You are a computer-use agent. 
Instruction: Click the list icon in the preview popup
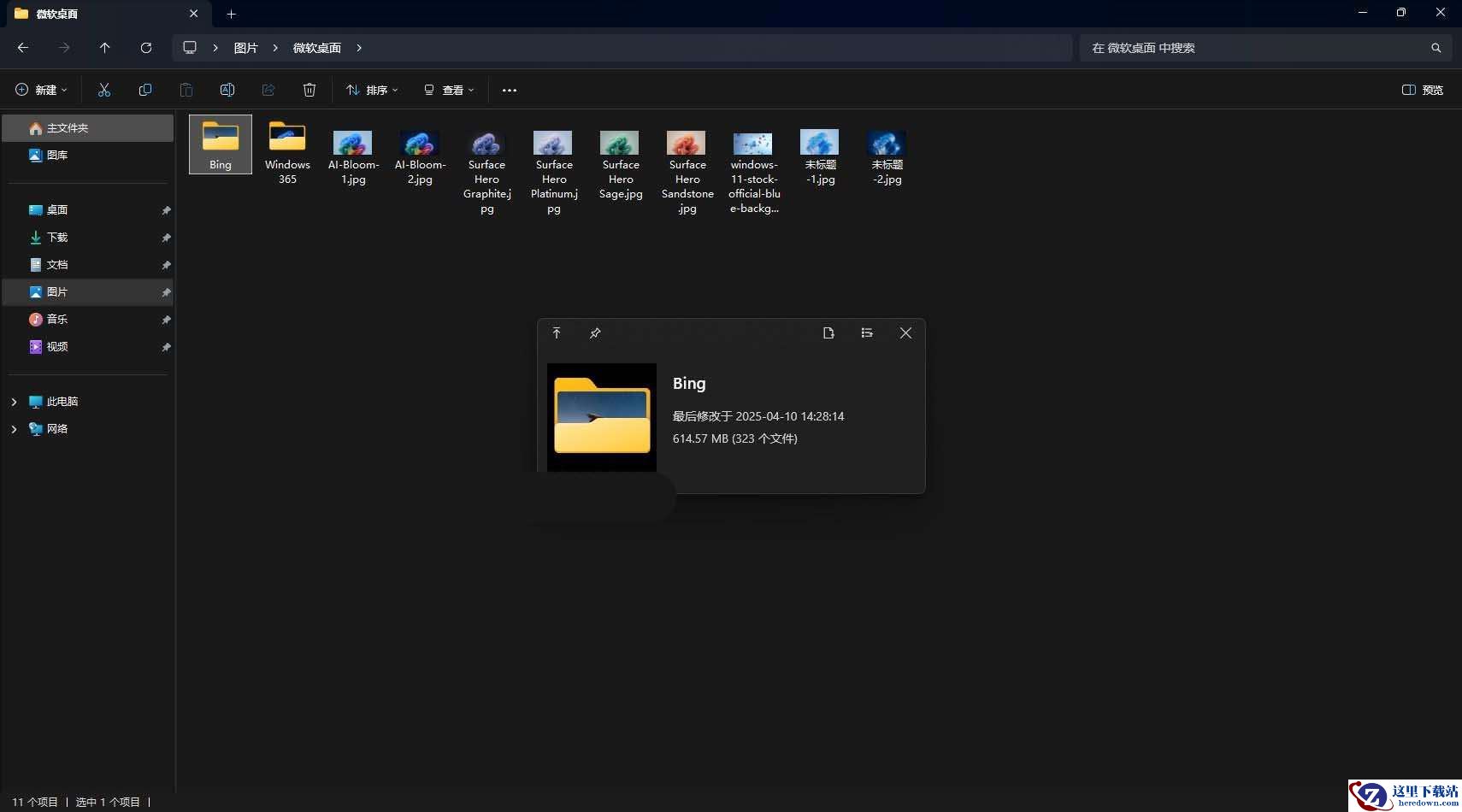(867, 333)
